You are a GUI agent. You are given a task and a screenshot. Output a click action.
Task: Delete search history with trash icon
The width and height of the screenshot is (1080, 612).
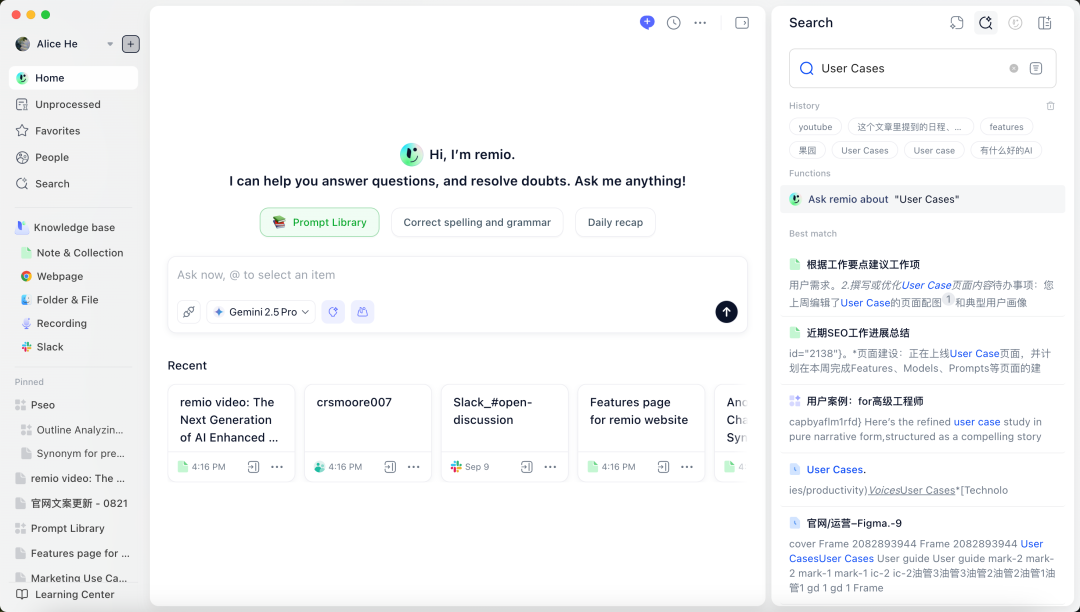1050,106
